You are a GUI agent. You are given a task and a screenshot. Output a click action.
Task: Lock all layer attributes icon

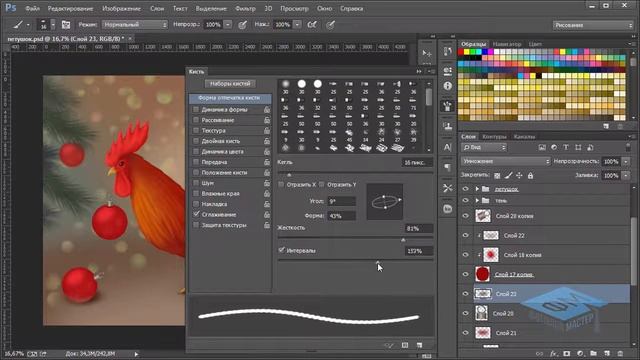click(x=530, y=176)
